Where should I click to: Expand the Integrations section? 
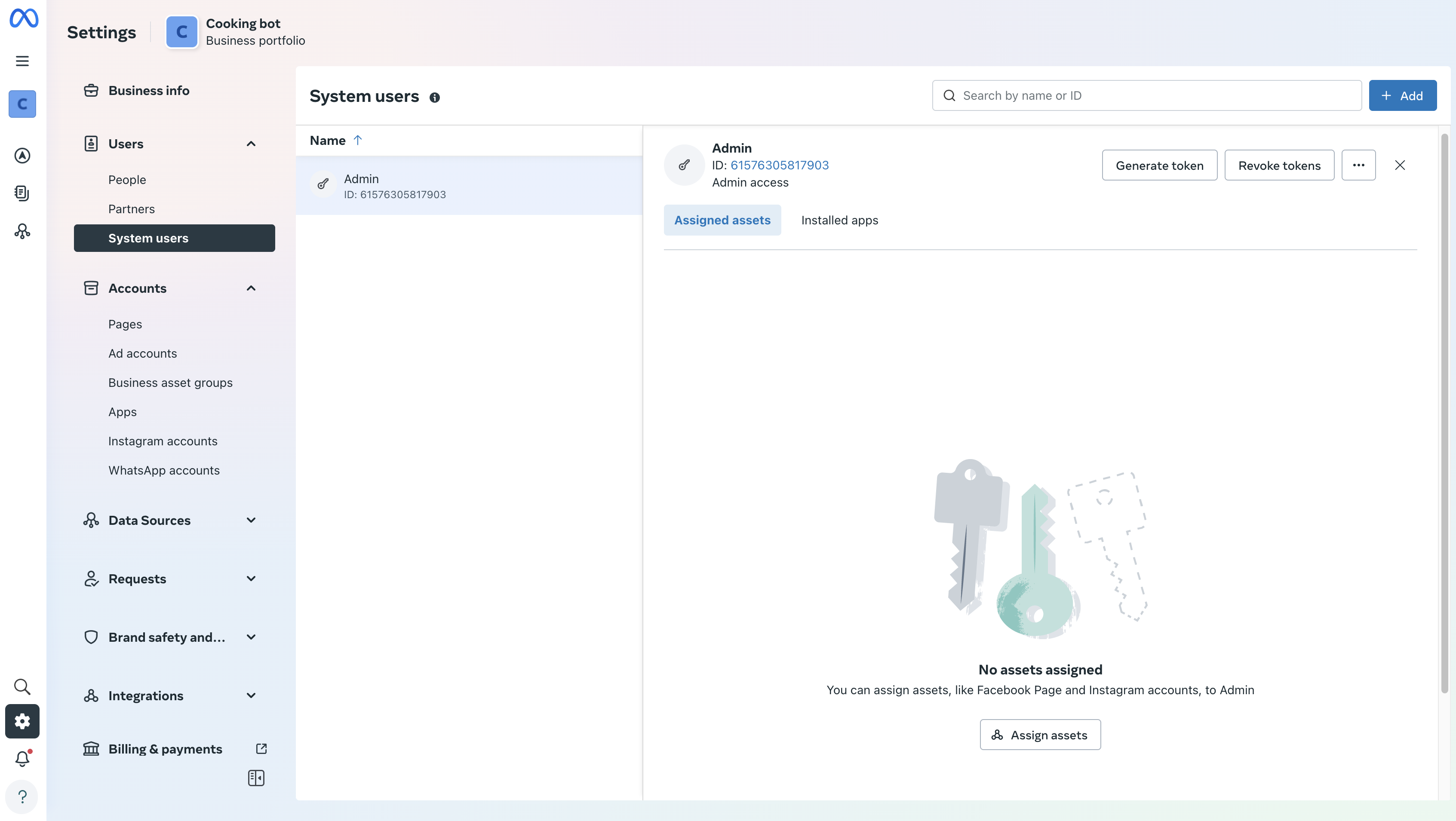tap(252, 695)
